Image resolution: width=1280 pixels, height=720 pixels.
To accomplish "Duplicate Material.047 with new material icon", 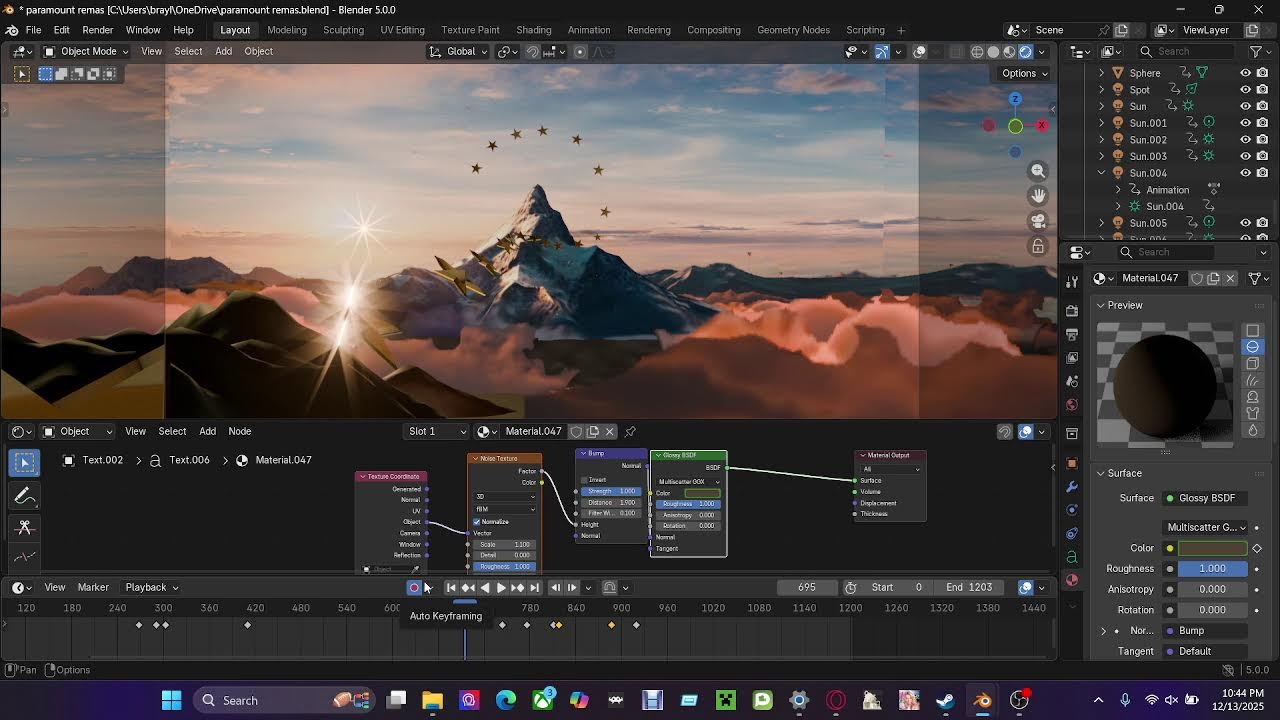I will [x=1213, y=278].
